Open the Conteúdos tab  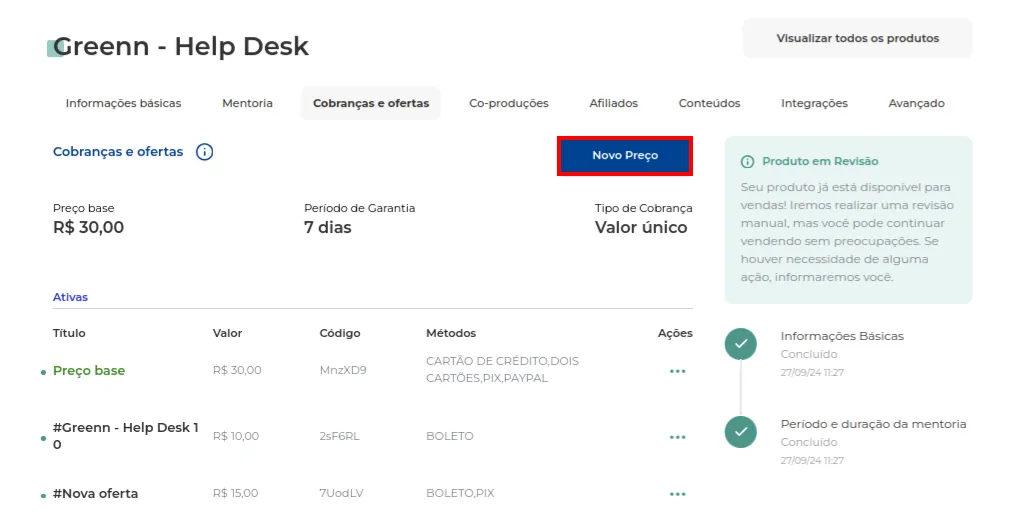click(709, 104)
